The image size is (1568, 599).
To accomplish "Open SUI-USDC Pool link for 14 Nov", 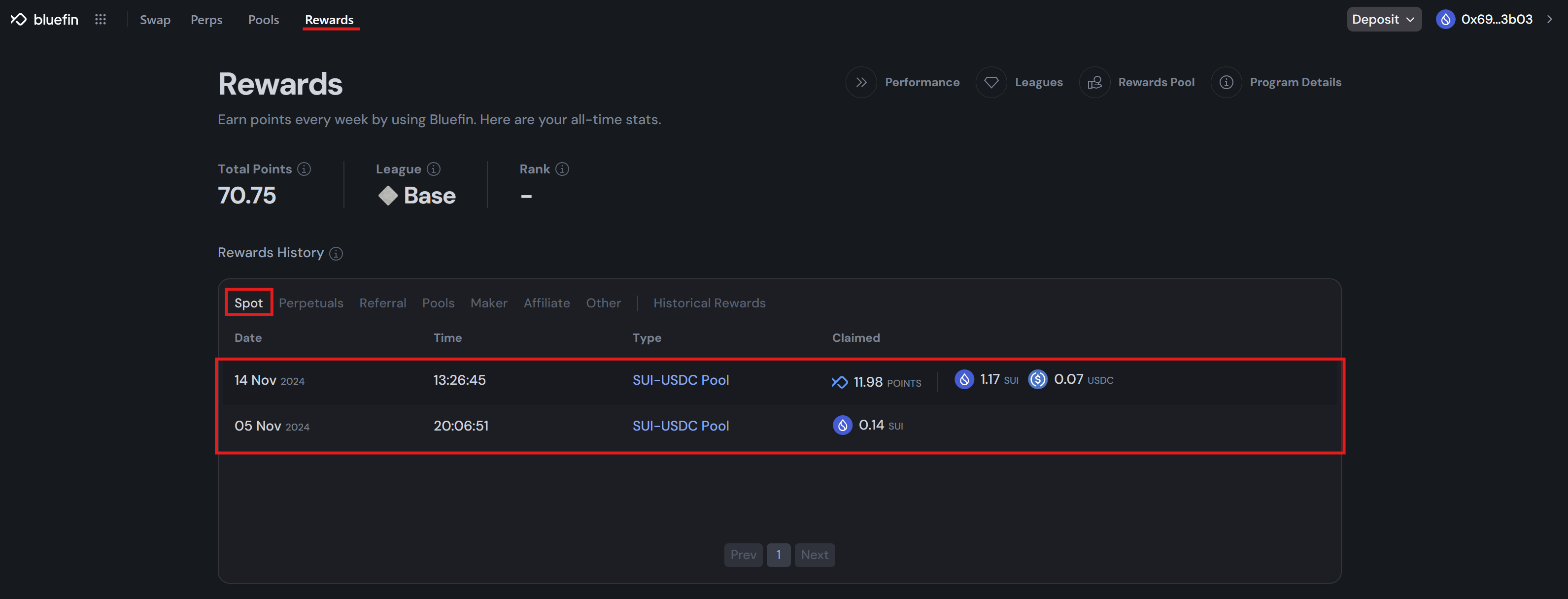I will [681, 380].
